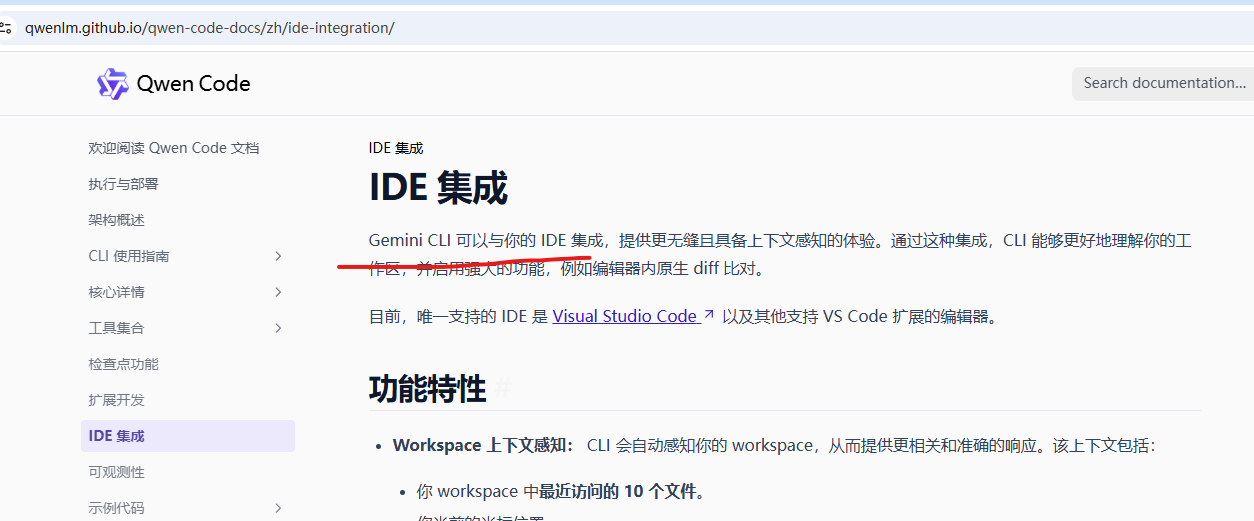The image size is (1254, 521).
Task: Open the 检查点功能 sidebar item
Action: pos(123,364)
